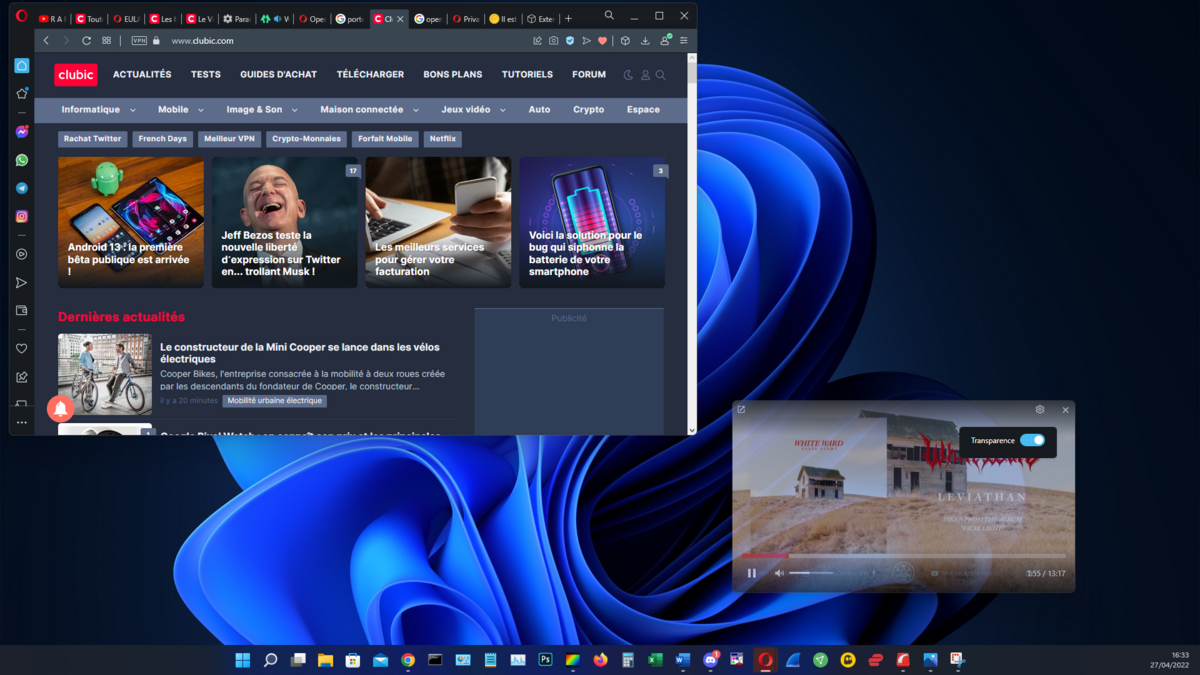Open the Auto category link

[540, 110]
